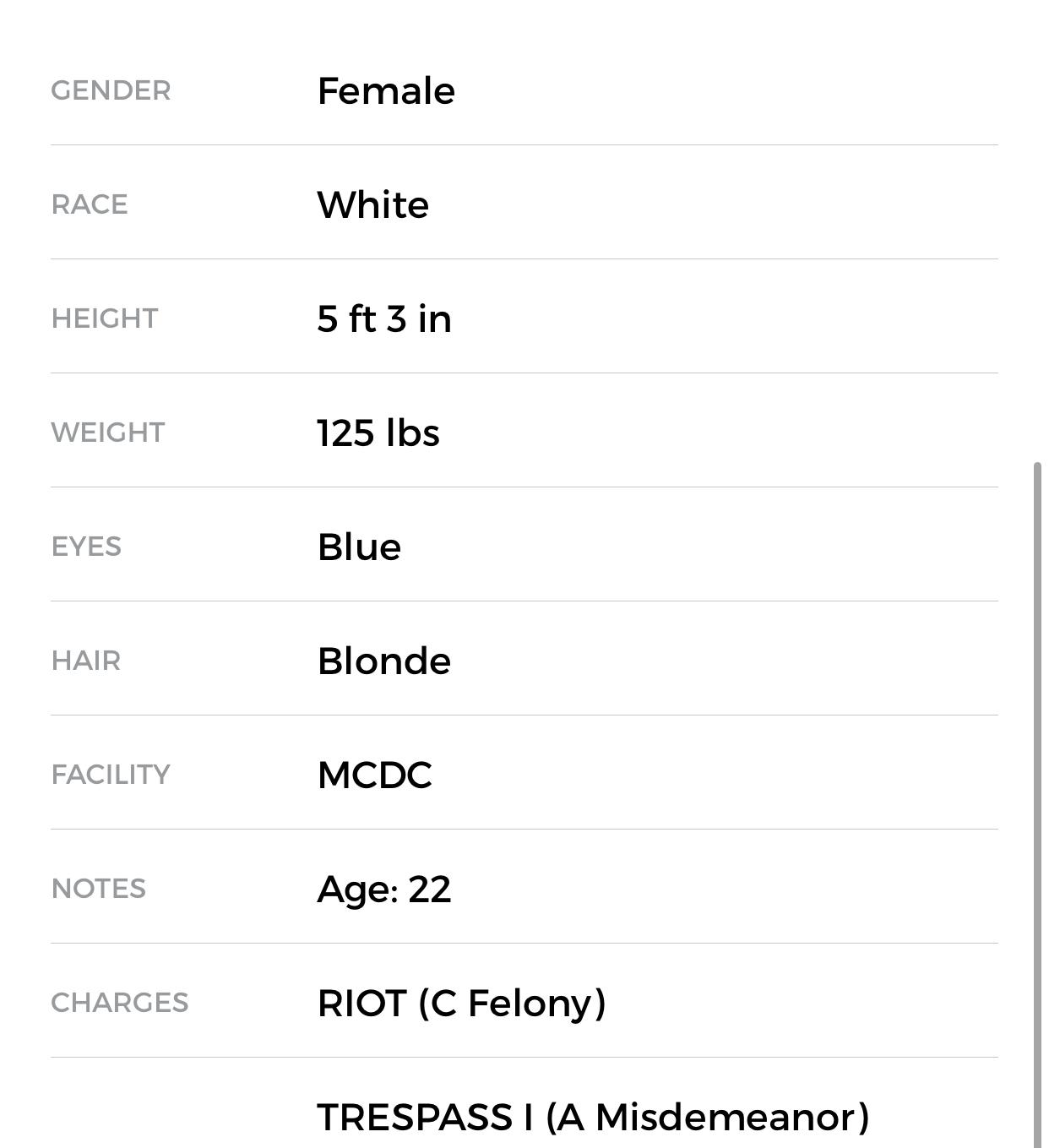Viewport: 1049px width, 1148px height.
Task: Select the White race value
Action: tap(372, 205)
